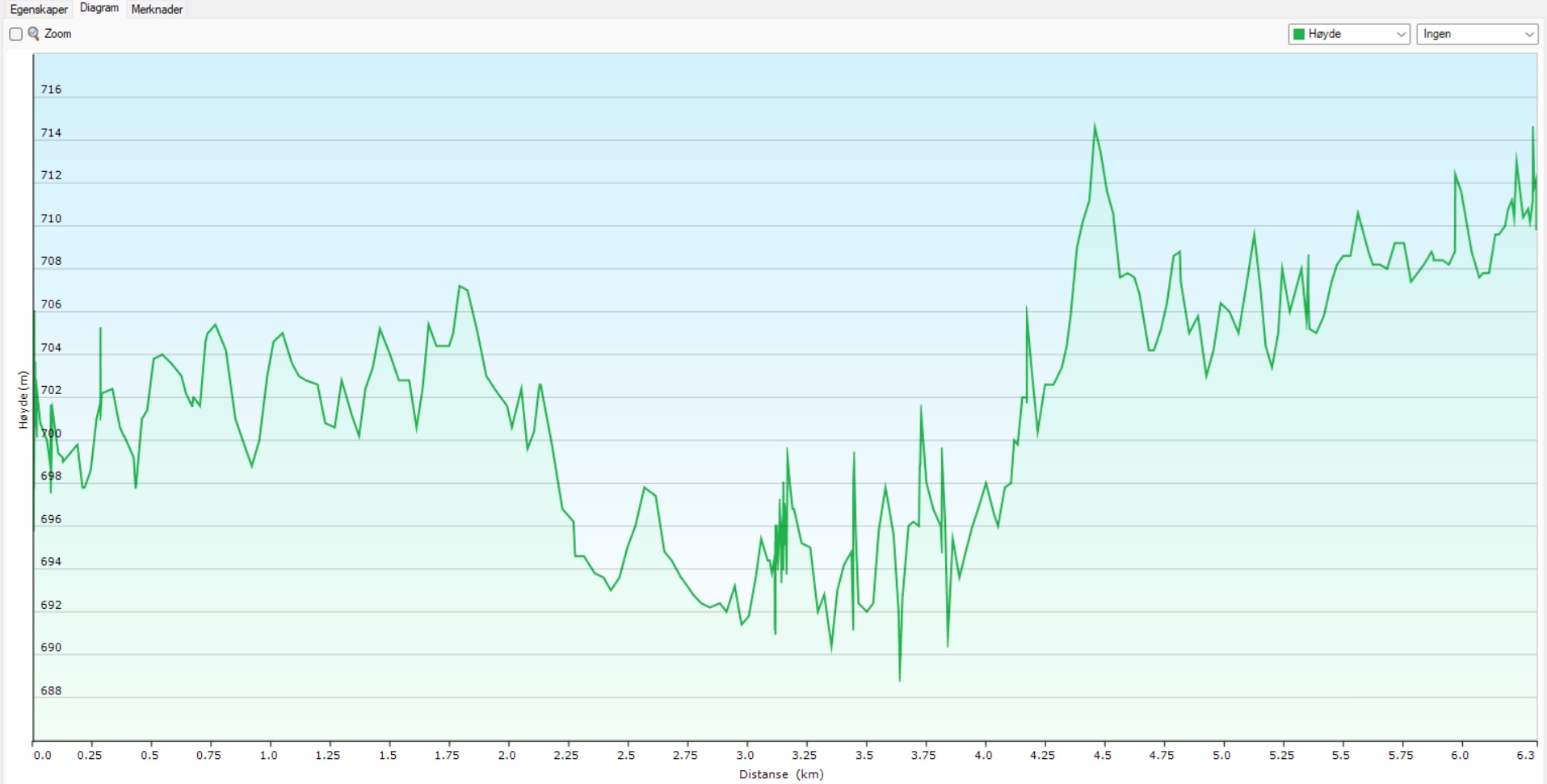Click the highest elevation peak near 4.5 km
The height and width of the screenshot is (784, 1547).
point(1095,124)
